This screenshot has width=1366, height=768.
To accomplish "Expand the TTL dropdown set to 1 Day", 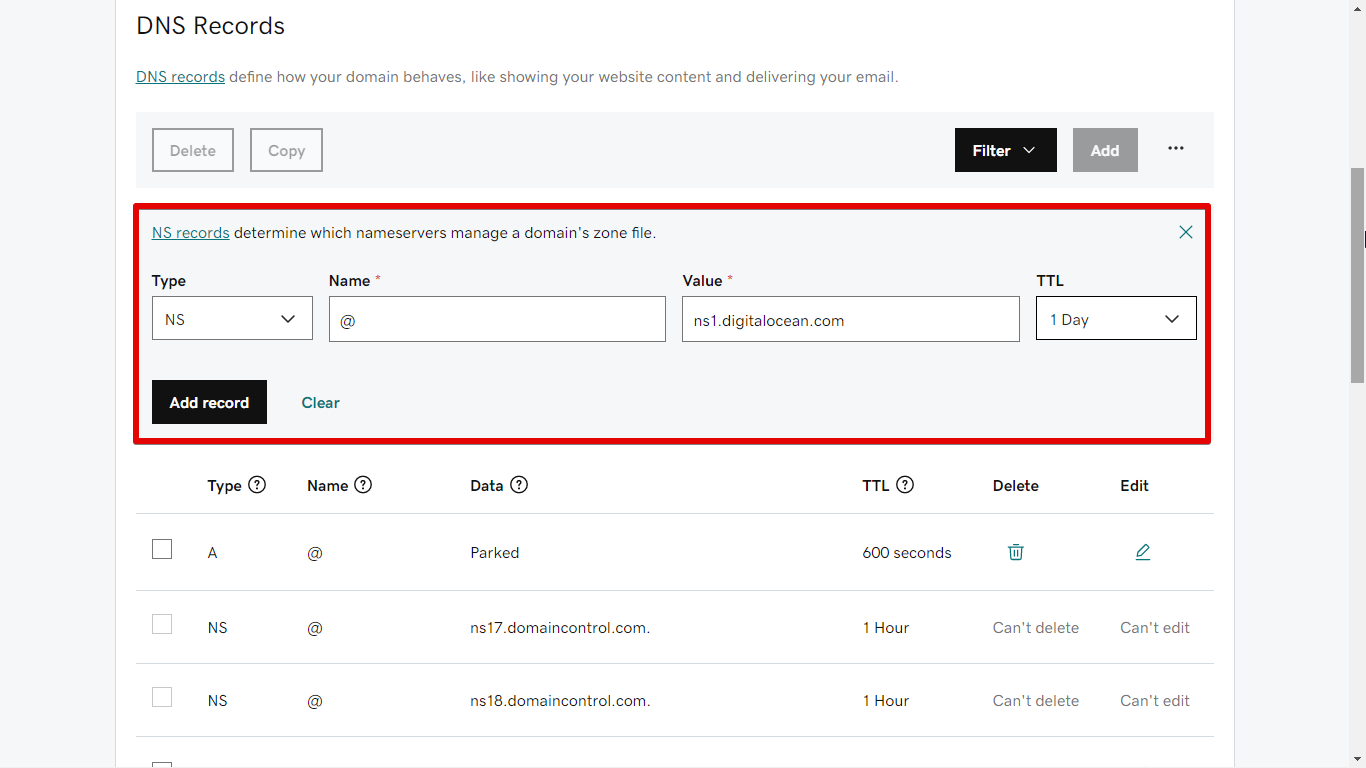I will click(1115, 319).
